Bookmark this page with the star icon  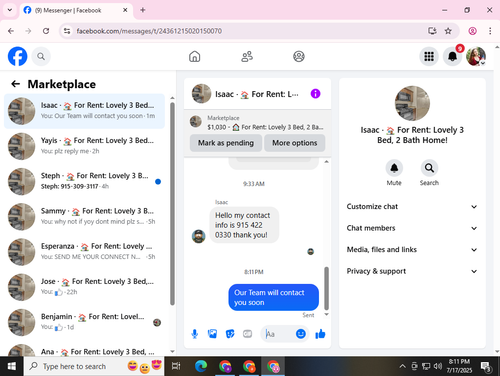[448, 31]
